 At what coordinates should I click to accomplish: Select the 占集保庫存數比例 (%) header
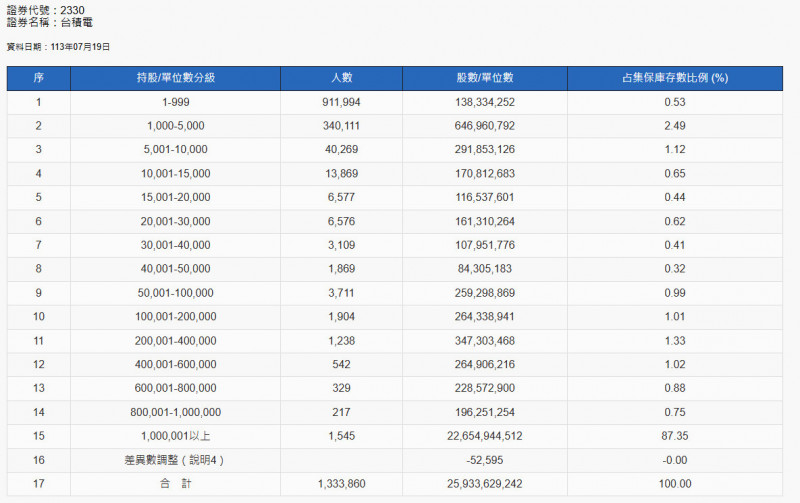pos(675,78)
